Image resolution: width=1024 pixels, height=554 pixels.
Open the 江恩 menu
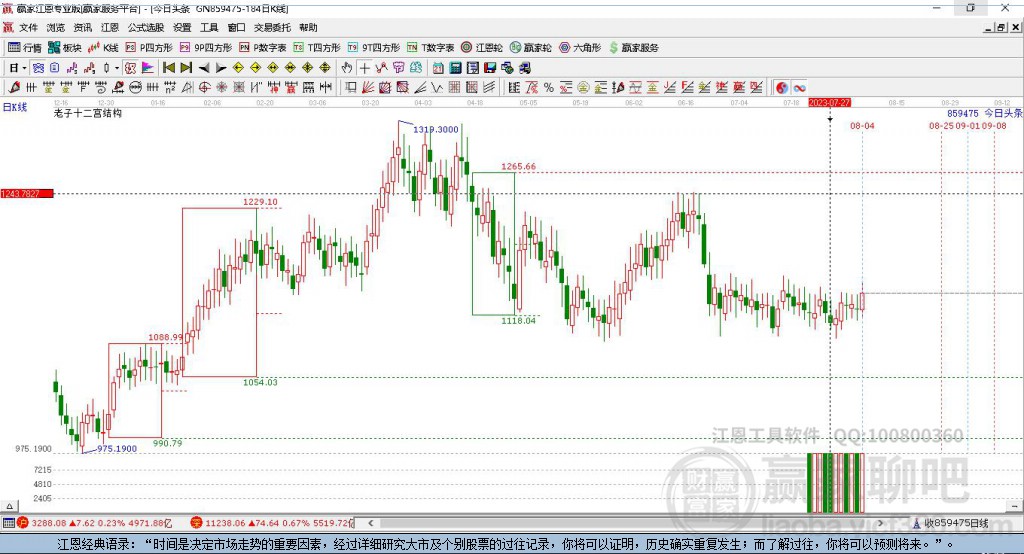(110, 27)
